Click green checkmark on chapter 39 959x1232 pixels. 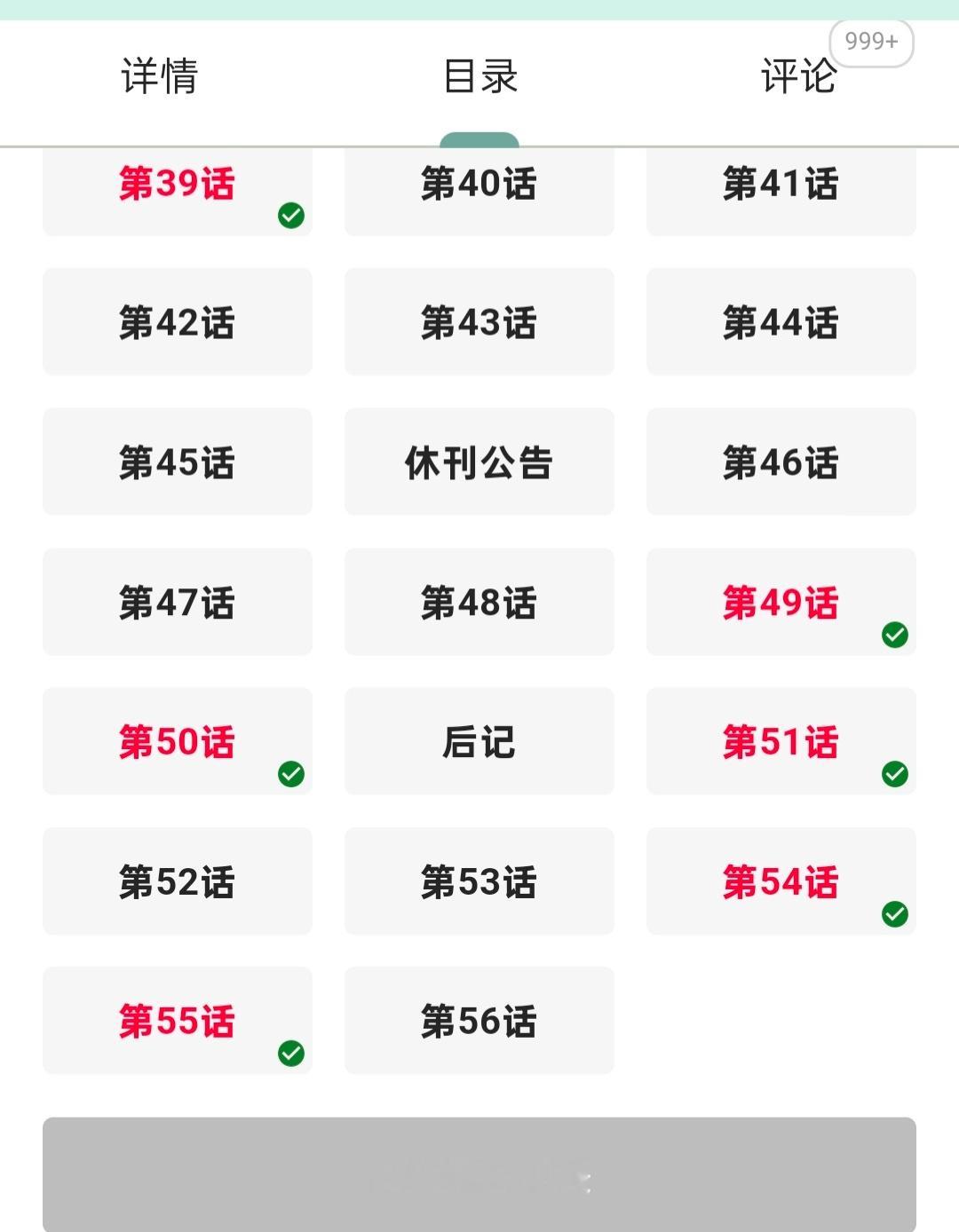tap(291, 215)
